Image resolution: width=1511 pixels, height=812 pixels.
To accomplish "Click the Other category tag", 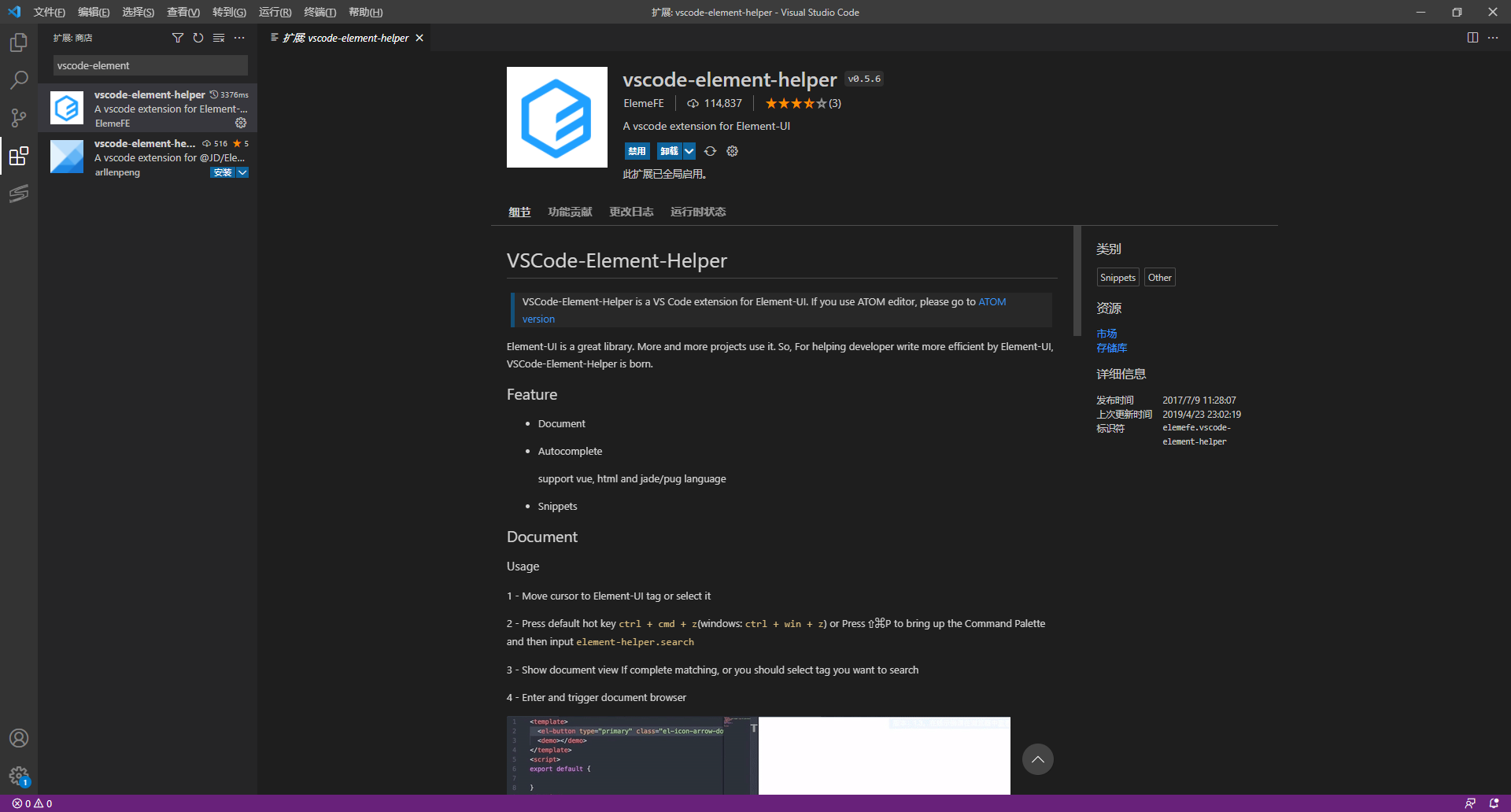I will click(x=1159, y=277).
